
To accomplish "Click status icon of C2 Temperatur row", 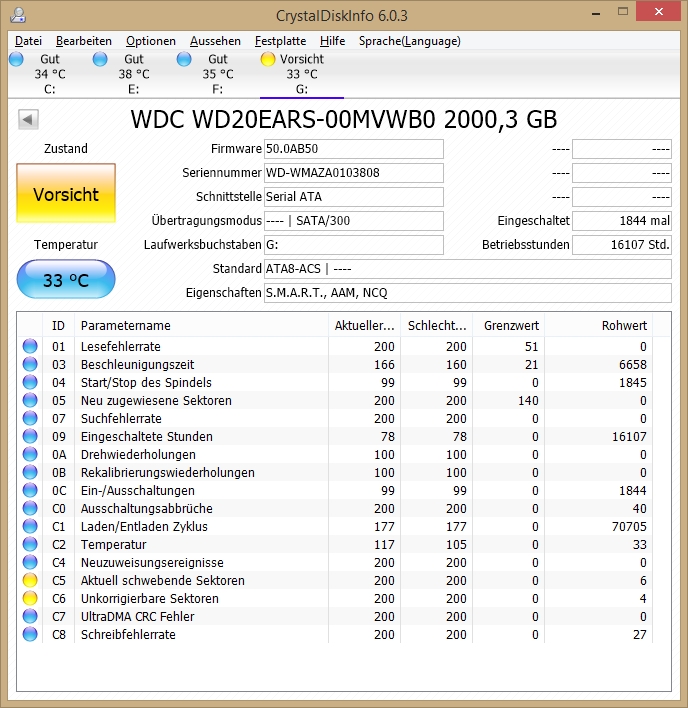I will point(30,545).
